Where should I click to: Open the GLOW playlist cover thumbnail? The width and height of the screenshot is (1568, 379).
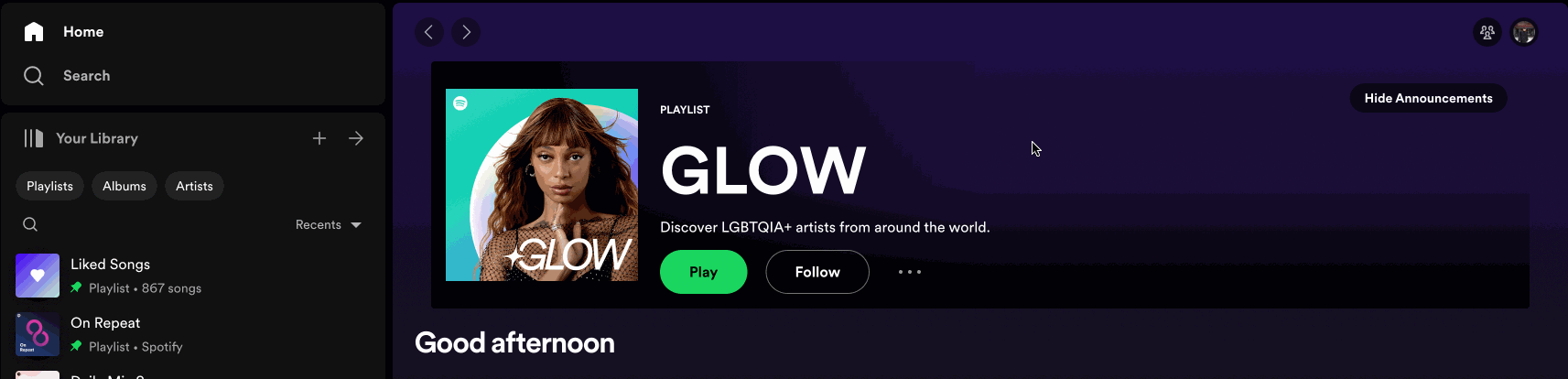[x=542, y=185]
